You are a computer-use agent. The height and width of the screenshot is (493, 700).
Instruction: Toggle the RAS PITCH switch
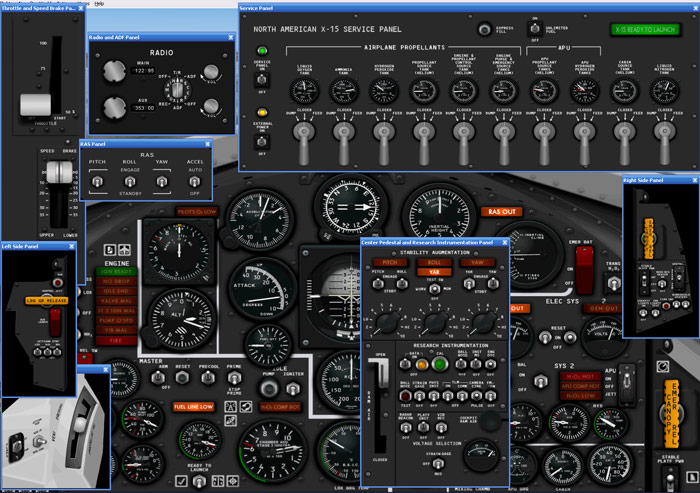point(97,181)
